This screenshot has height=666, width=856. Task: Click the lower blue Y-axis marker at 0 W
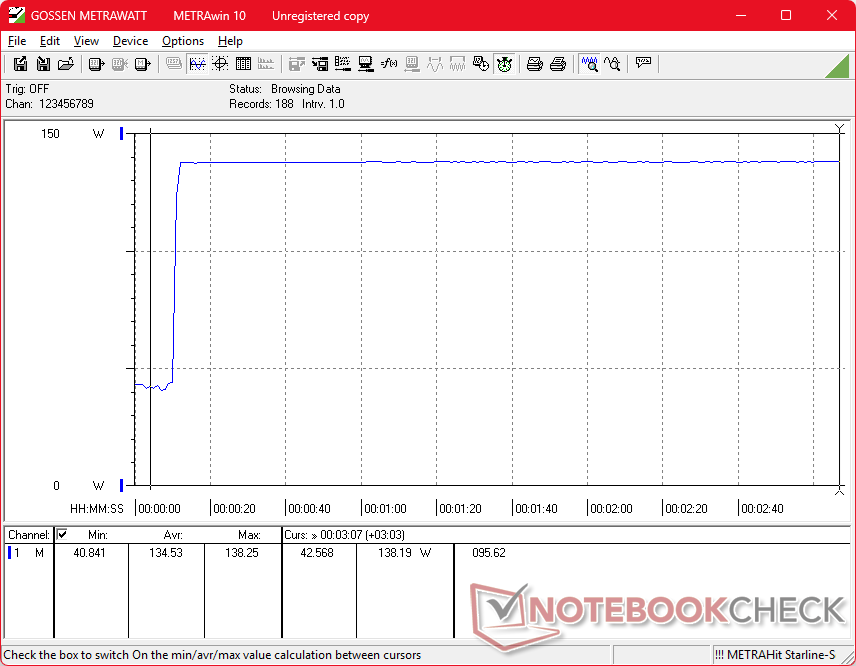(x=121, y=485)
